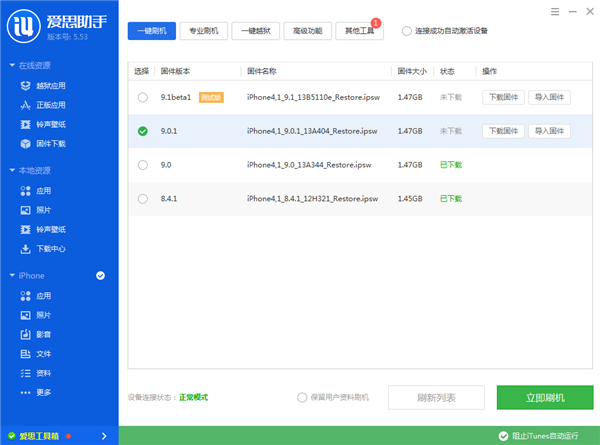This screenshot has width=600, height=445.
Task: Open local 铃声壁纸 icon under 本地资源
Action: click(x=25, y=230)
